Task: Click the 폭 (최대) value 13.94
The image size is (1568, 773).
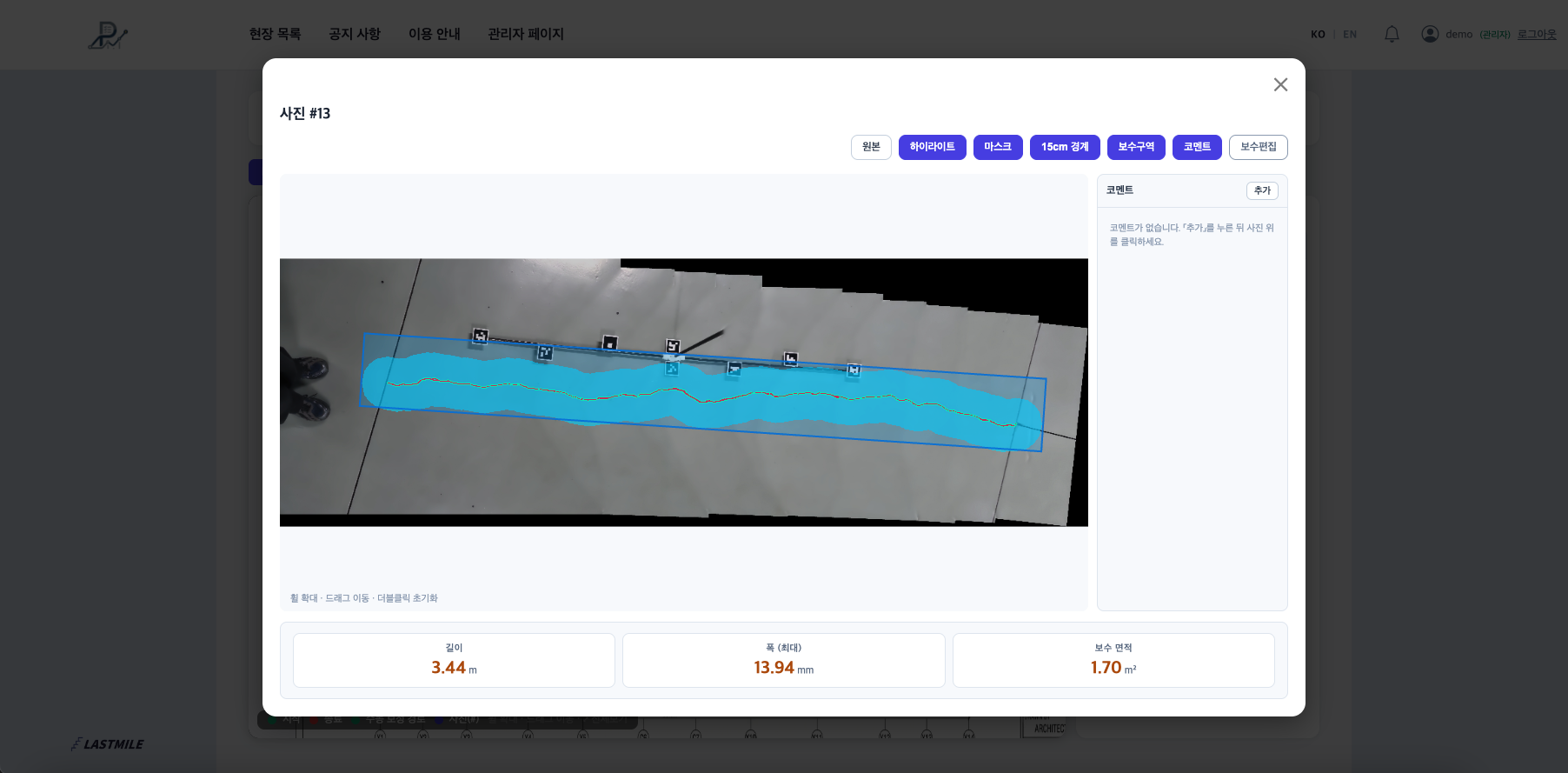Action: [x=774, y=668]
